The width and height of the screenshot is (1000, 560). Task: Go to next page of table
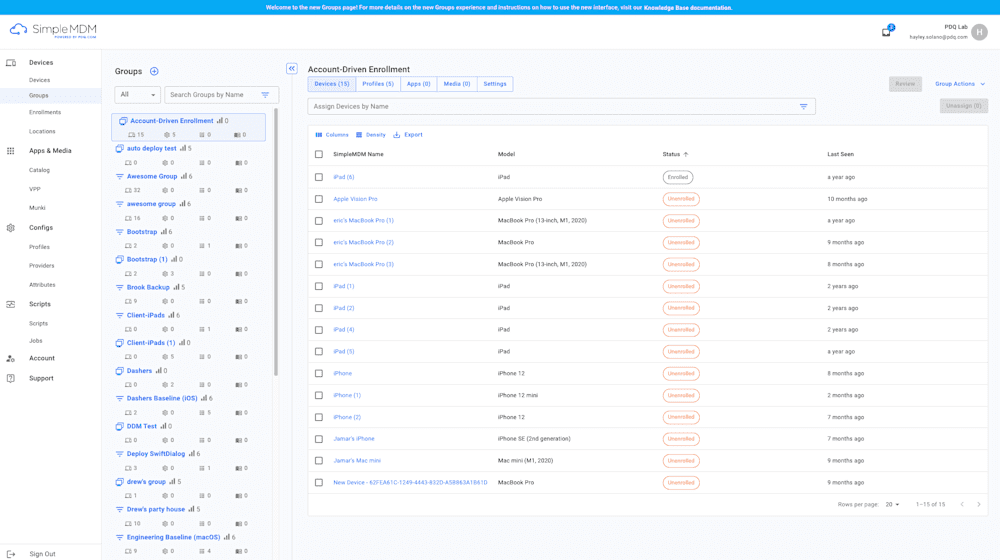click(x=979, y=505)
